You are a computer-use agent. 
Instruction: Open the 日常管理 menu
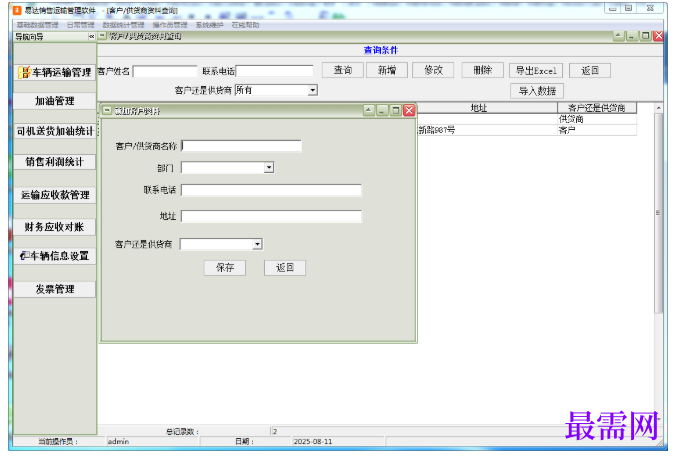pos(80,25)
